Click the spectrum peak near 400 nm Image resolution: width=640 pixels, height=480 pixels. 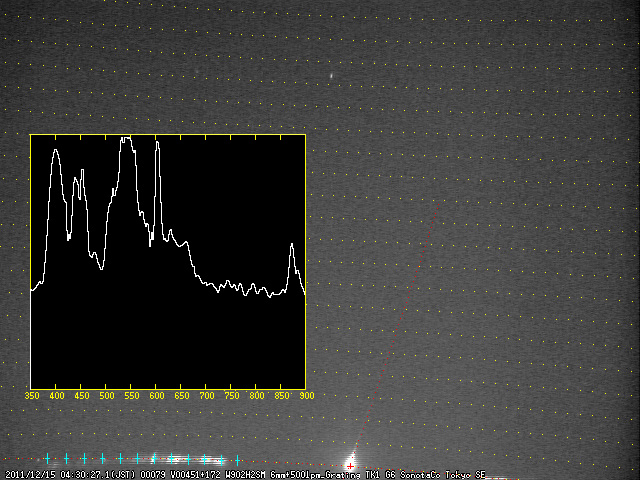56,151
